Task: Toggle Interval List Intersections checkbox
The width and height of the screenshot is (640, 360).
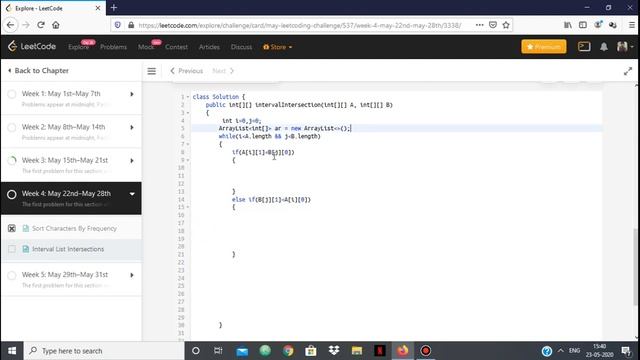Action: pos(12,249)
